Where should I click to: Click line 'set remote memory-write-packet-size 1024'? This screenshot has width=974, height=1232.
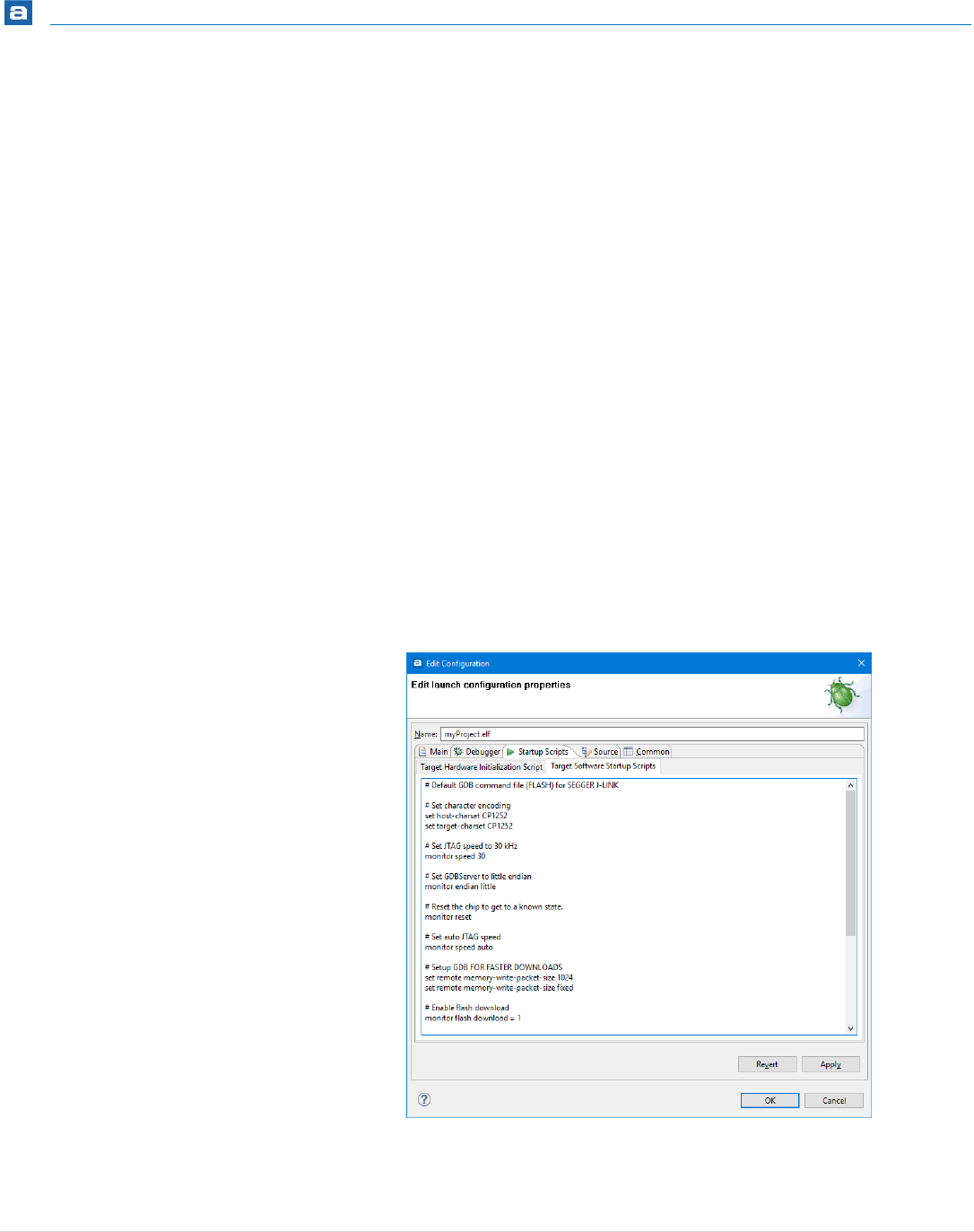click(x=499, y=978)
